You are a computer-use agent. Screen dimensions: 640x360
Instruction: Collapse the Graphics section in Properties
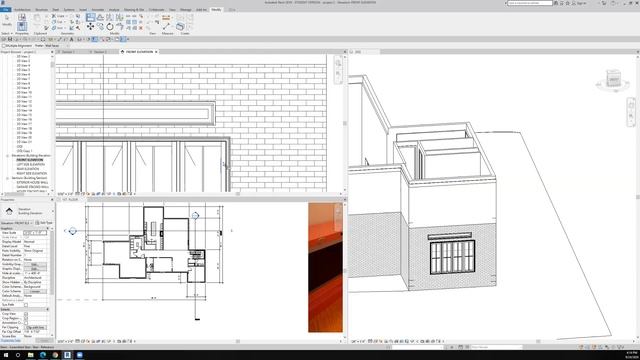tap(48, 228)
